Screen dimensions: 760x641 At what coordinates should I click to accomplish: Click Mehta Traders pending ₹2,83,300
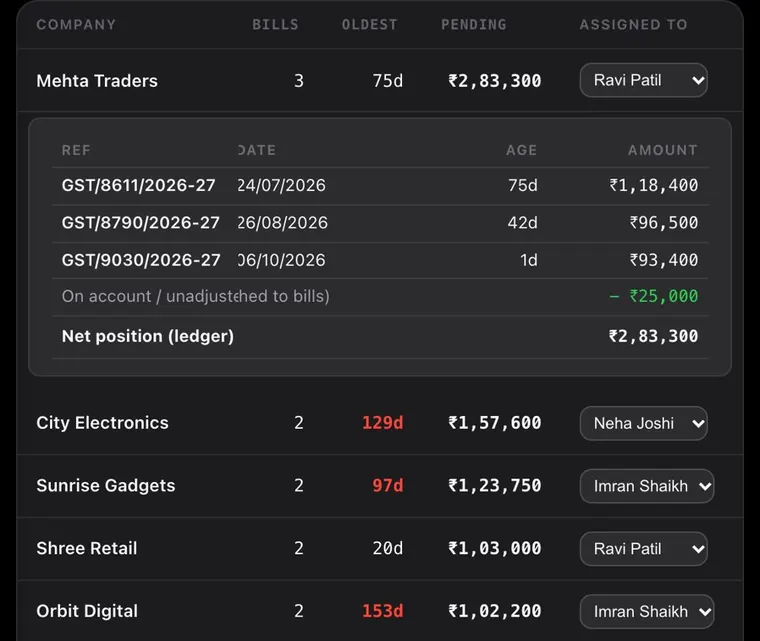pyautogui.click(x=495, y=80)
